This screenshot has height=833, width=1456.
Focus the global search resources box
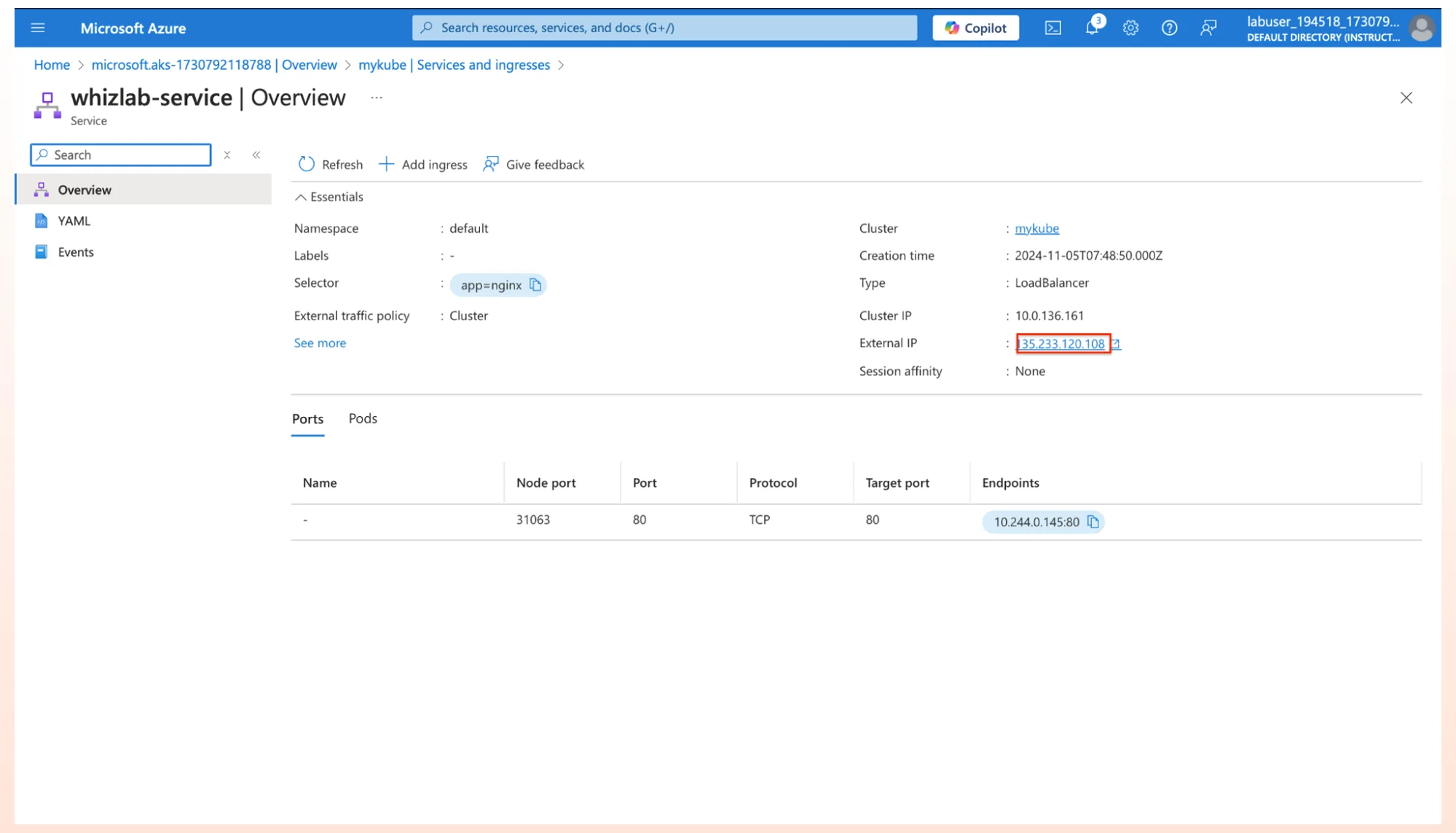click(x=664, y=28)
